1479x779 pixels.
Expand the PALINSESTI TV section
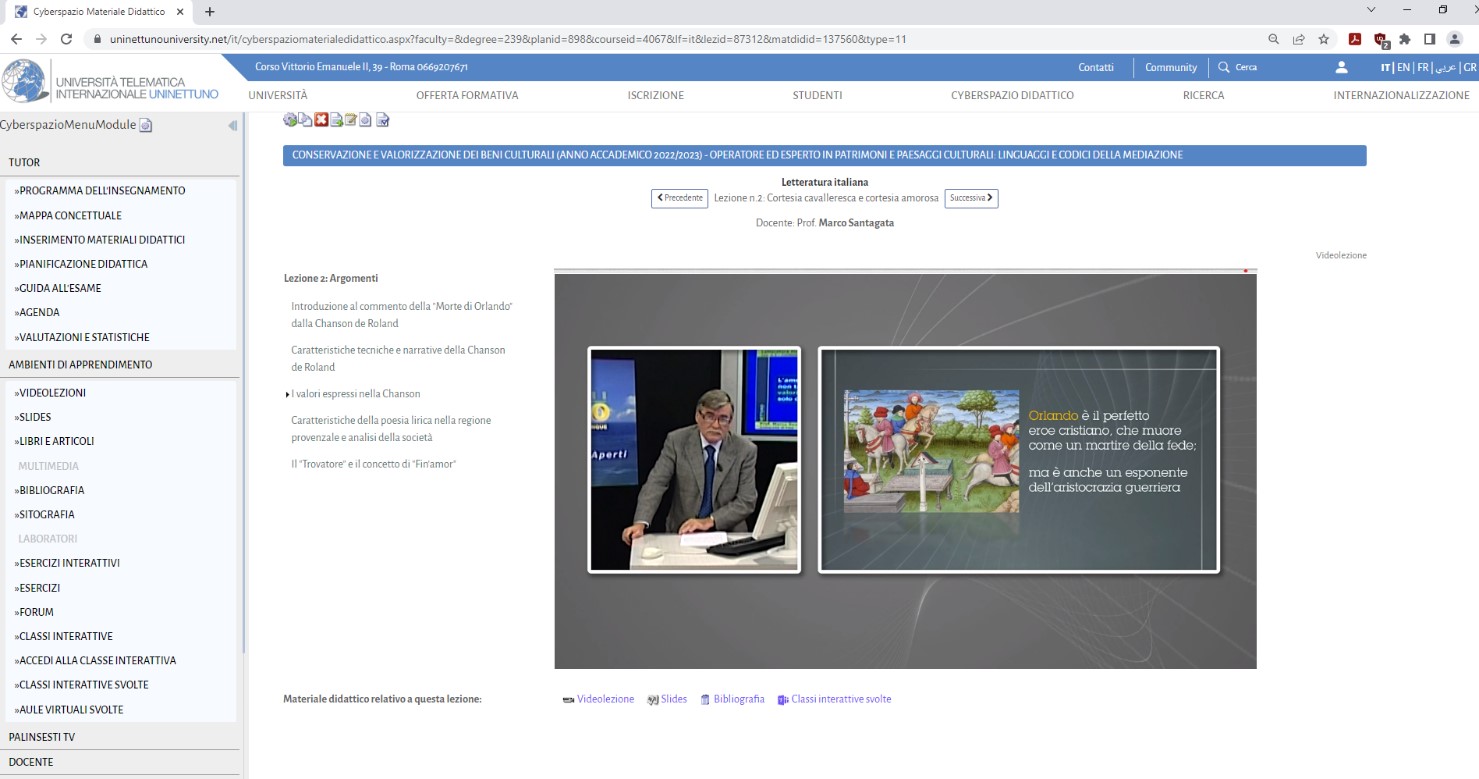42,737
